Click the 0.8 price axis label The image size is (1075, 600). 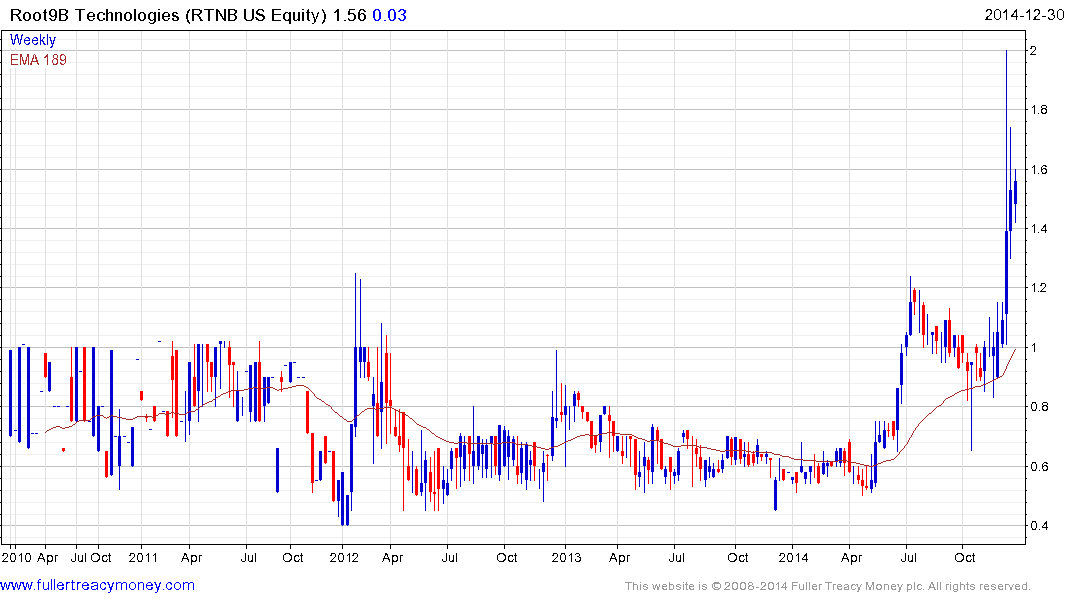(1038, 407)
